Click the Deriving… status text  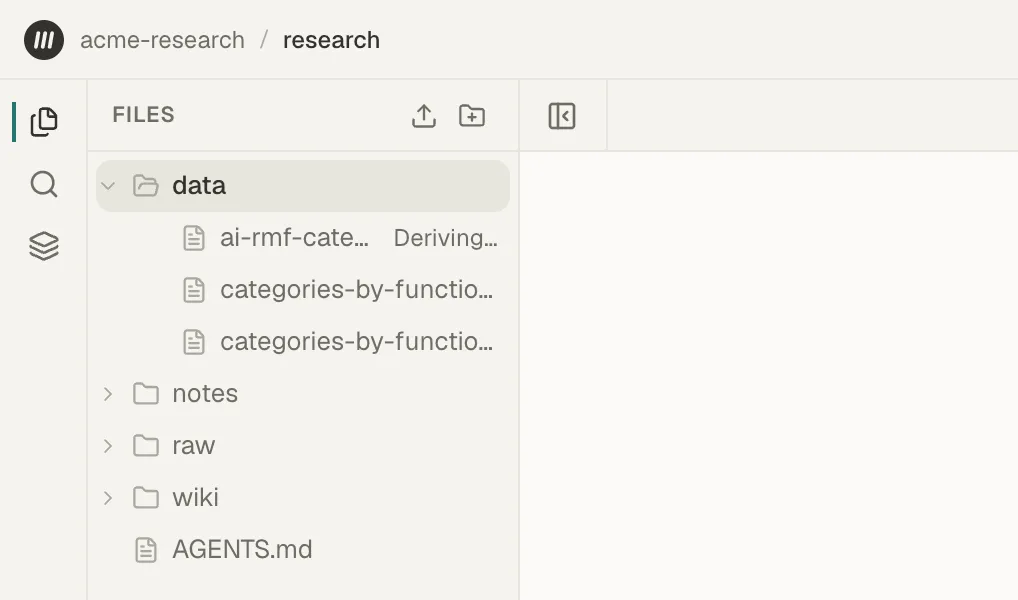445,238
